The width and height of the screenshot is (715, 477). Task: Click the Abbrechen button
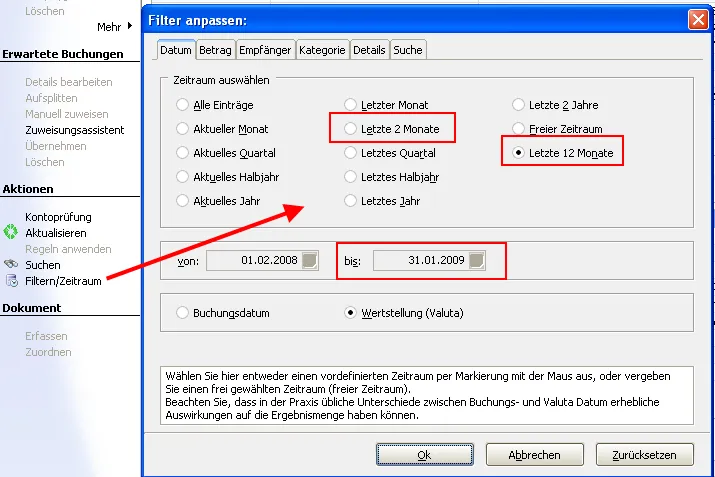pyautogui.click(x=534, y=454)
